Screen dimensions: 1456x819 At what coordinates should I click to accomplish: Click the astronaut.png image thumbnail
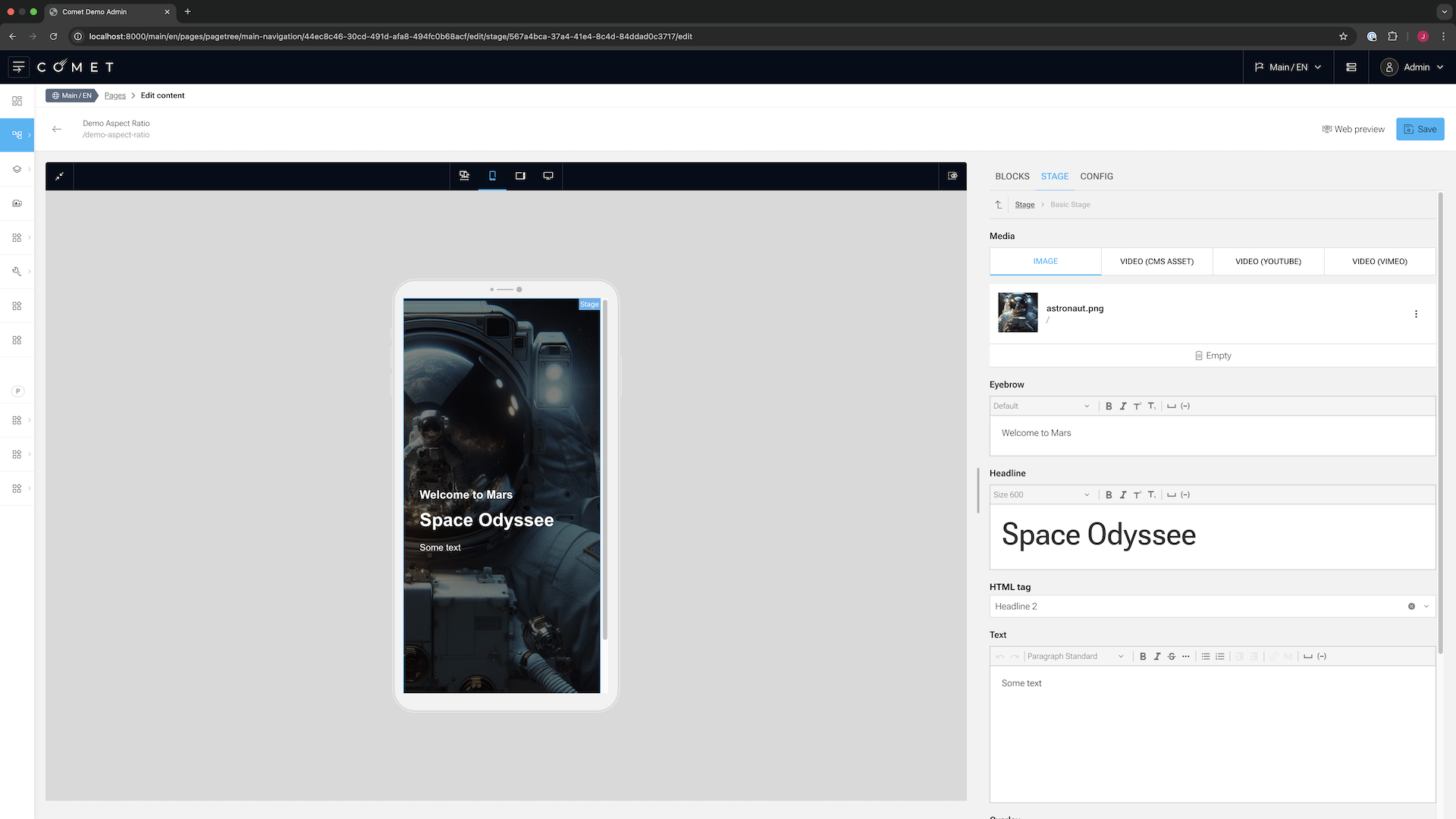pyautogui.click(x=1018, y=312)
